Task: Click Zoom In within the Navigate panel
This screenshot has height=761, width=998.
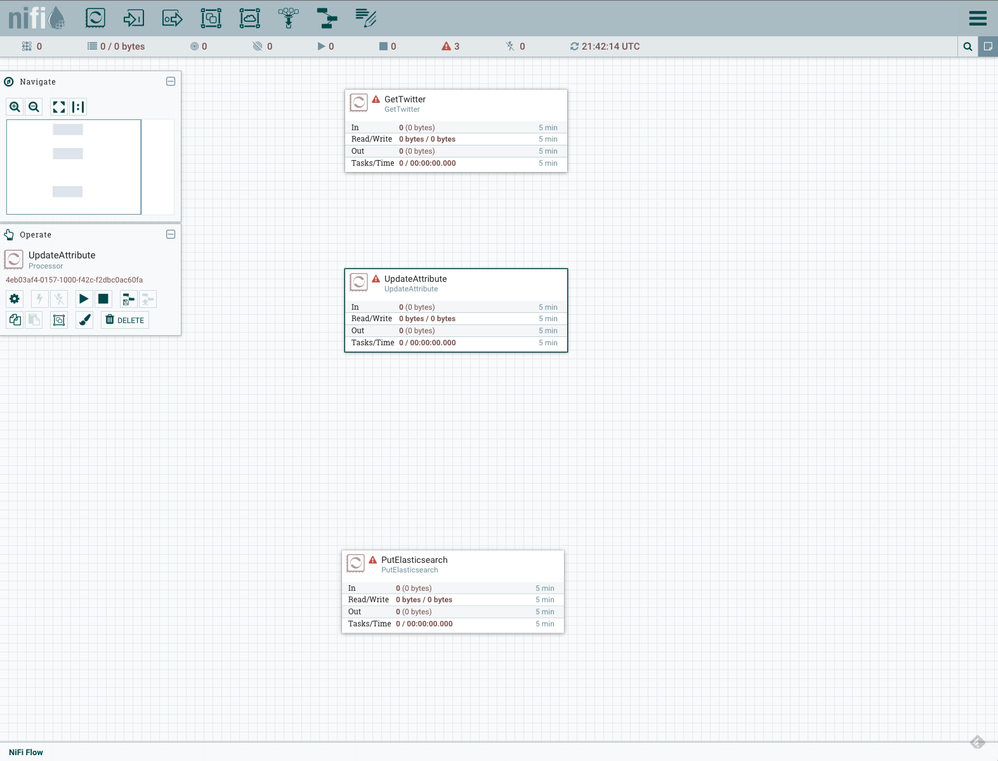Action: pyautogui.click(x=14, y=106)
